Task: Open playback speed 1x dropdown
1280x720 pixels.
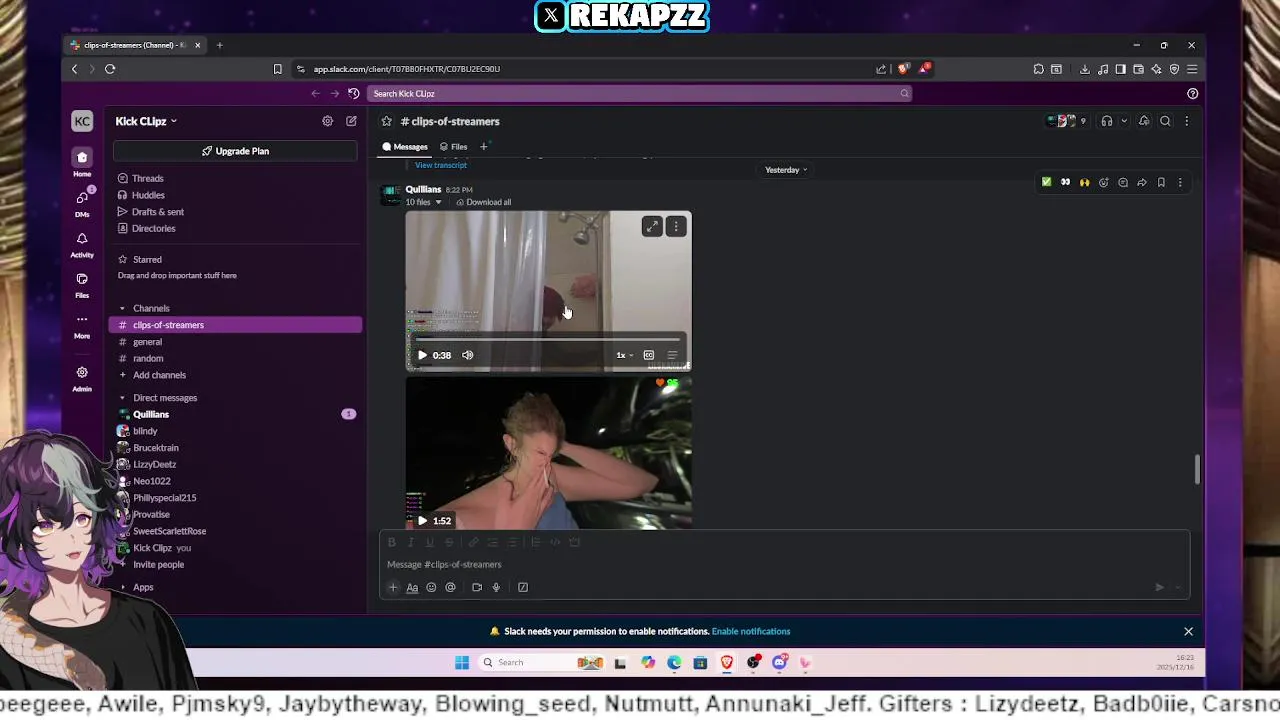Action: point(624,355)
